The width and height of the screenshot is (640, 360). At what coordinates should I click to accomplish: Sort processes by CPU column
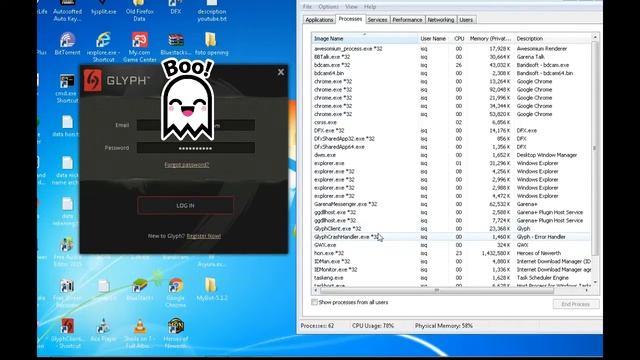coord(459,38)
